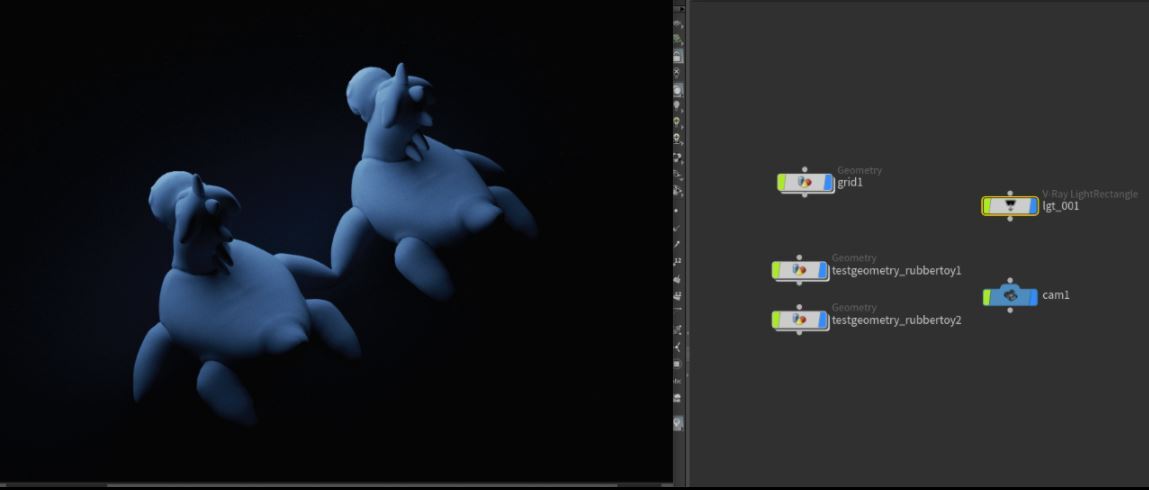Select the cam1 camera node icon
The image size is (1149, 490).
pyautogui.click(x=1010, y=296)
